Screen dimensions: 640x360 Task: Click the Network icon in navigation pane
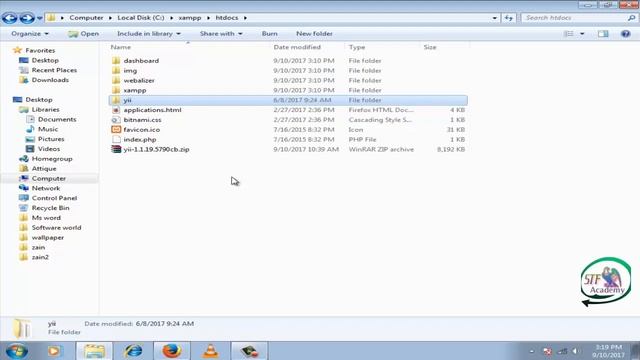24,188
